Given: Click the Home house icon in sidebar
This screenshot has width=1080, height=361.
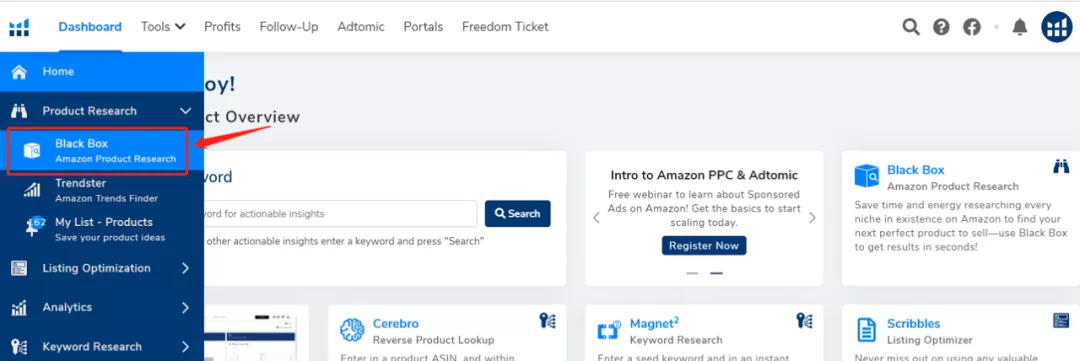Looking at the screenshot, I should point(19,72).
